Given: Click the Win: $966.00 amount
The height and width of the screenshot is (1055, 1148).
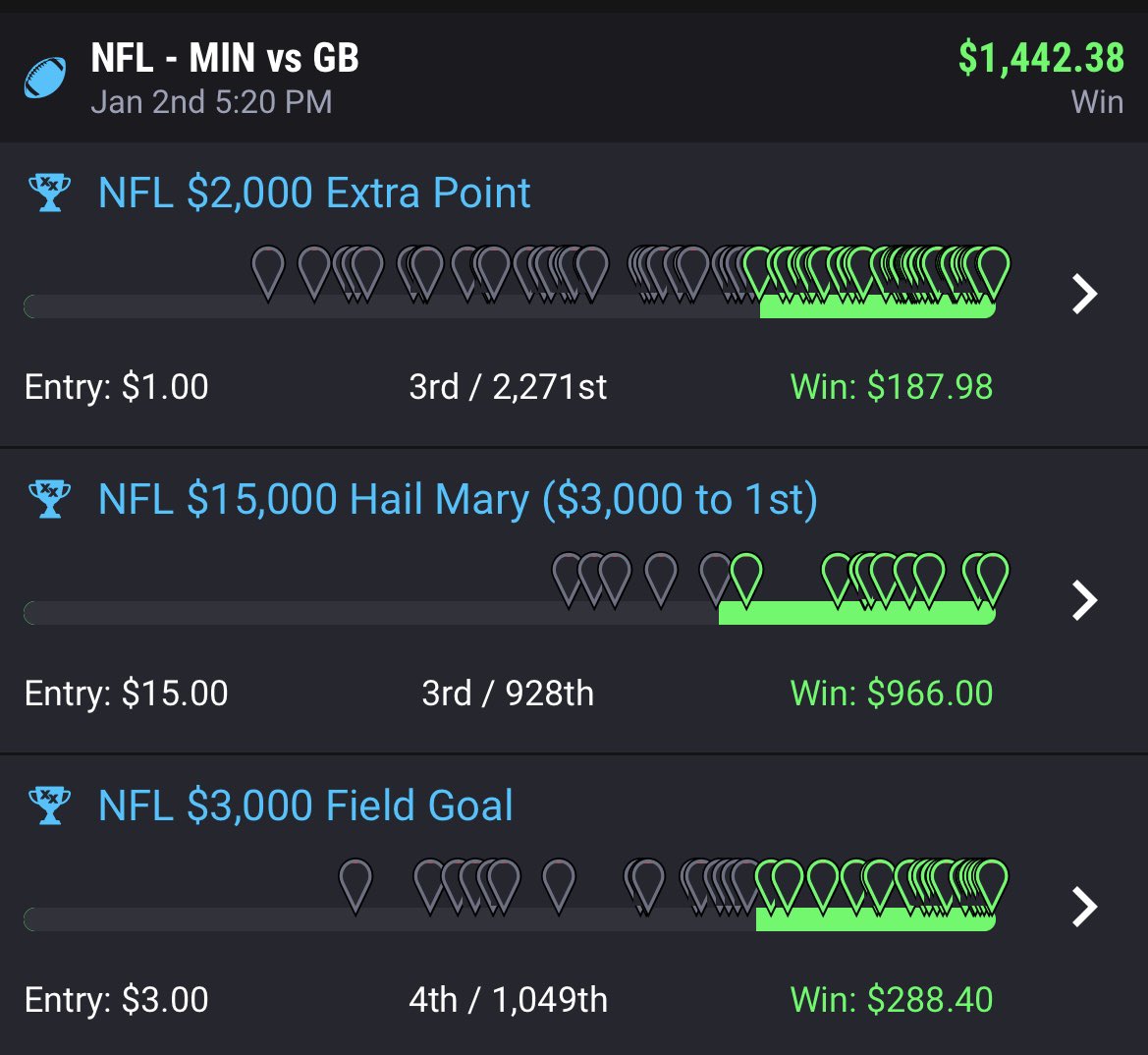Looking at the screenshot, I should pos(892,693).
